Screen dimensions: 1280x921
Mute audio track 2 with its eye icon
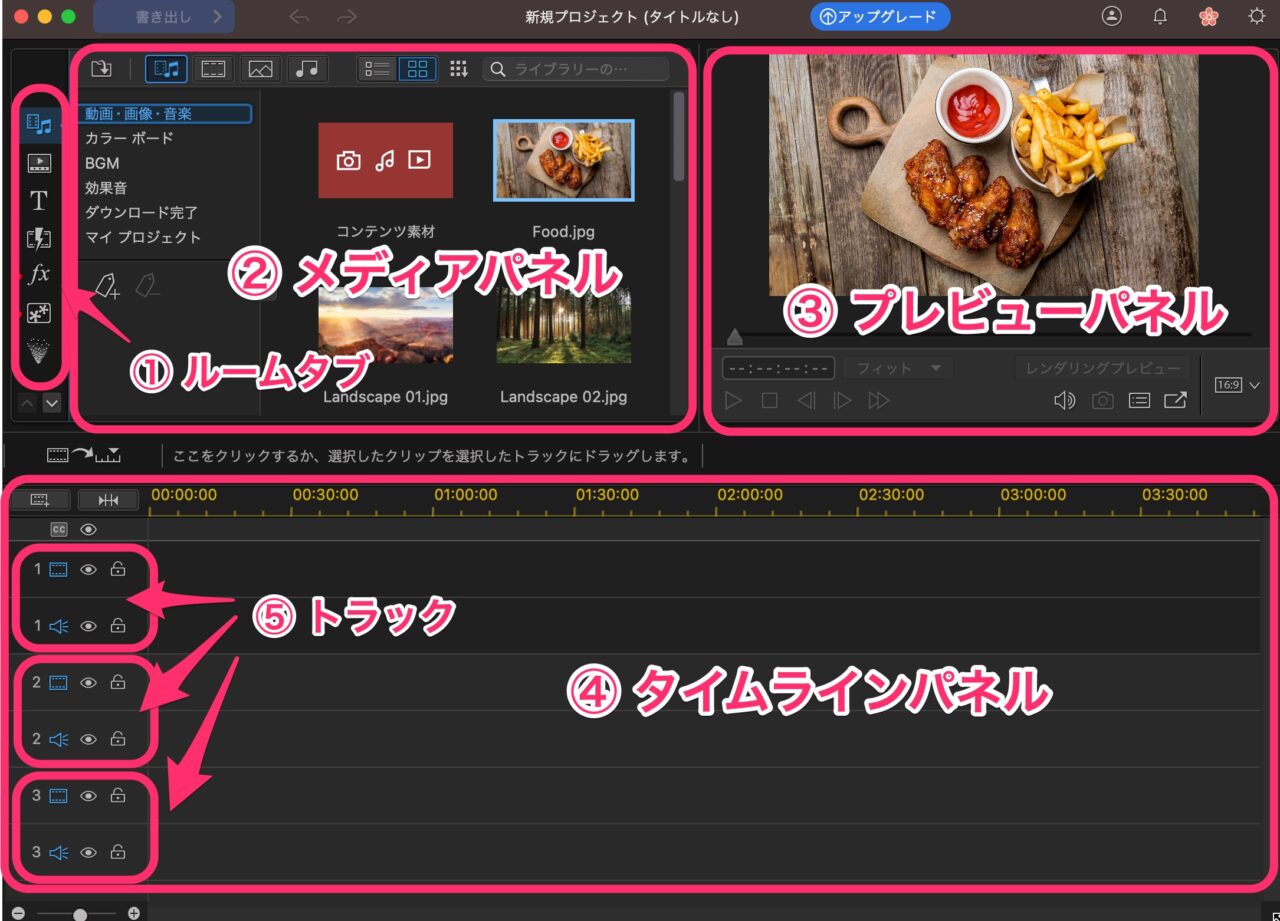88,739
